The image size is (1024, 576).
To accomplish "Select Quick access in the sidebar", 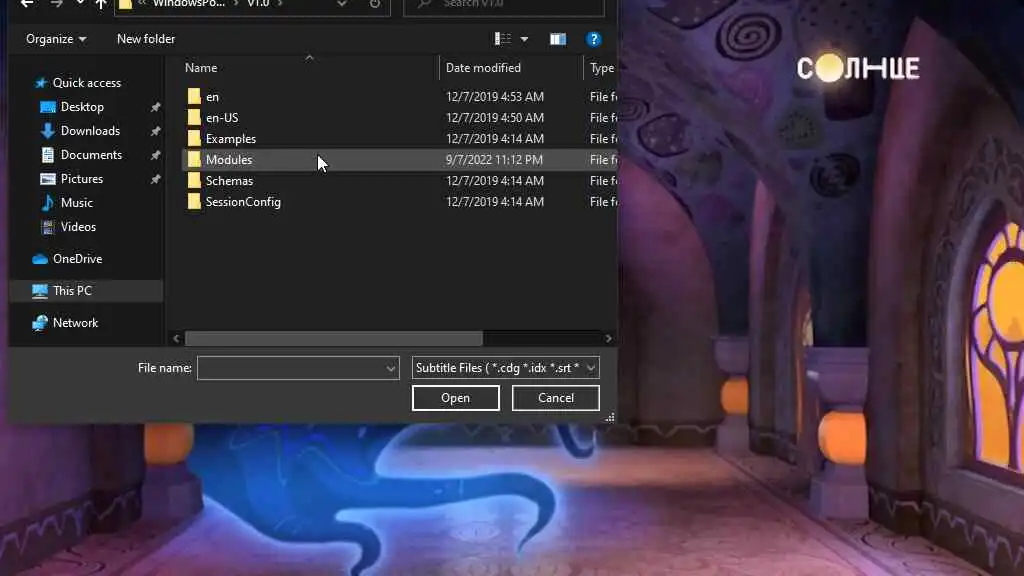I will point(86,83).
